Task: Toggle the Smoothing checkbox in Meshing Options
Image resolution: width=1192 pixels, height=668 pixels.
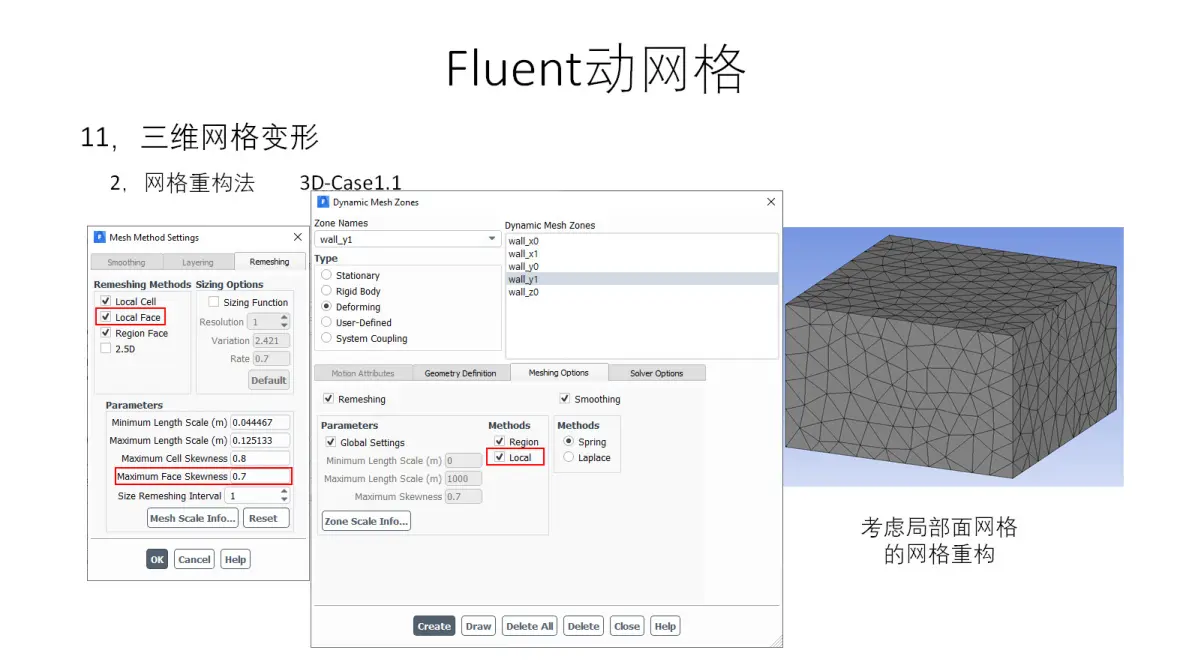Action: pyautogui.click(x=565, y=398)
